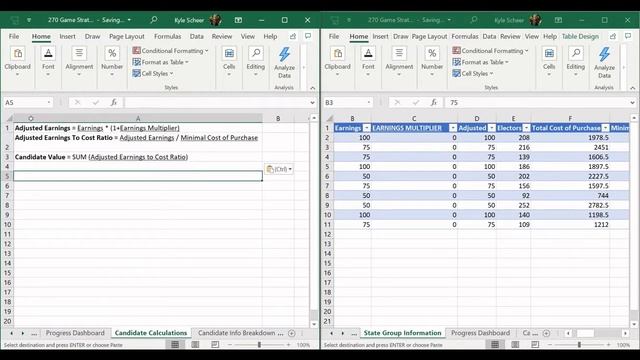Image resolution: width=640 pixels, height=360 pixels.
Task: Click Name Box showing A5
Action: click(28, 102)
